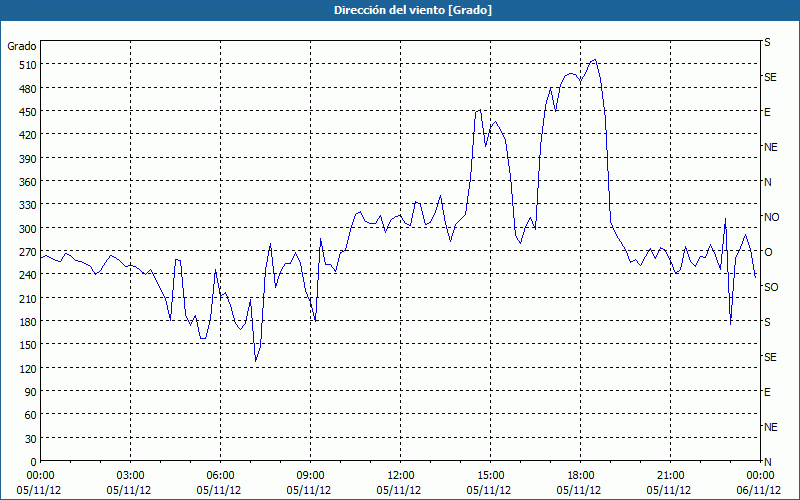Click the "Grado" unit label above the left axis

[22, 46]
